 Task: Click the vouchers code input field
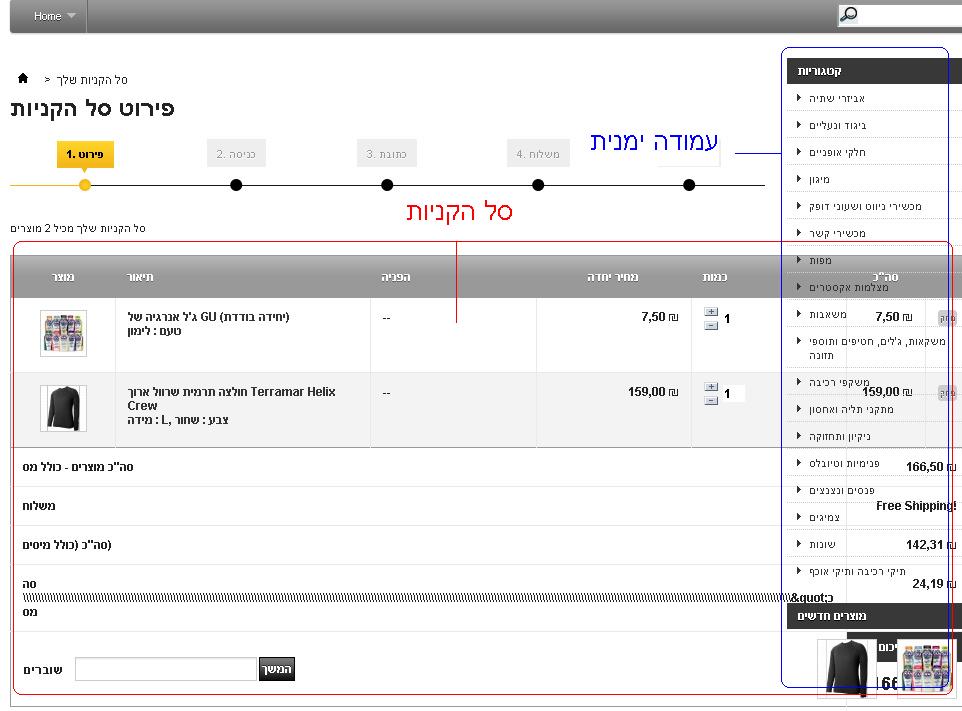pyautogui.click(x=166, y=669)
